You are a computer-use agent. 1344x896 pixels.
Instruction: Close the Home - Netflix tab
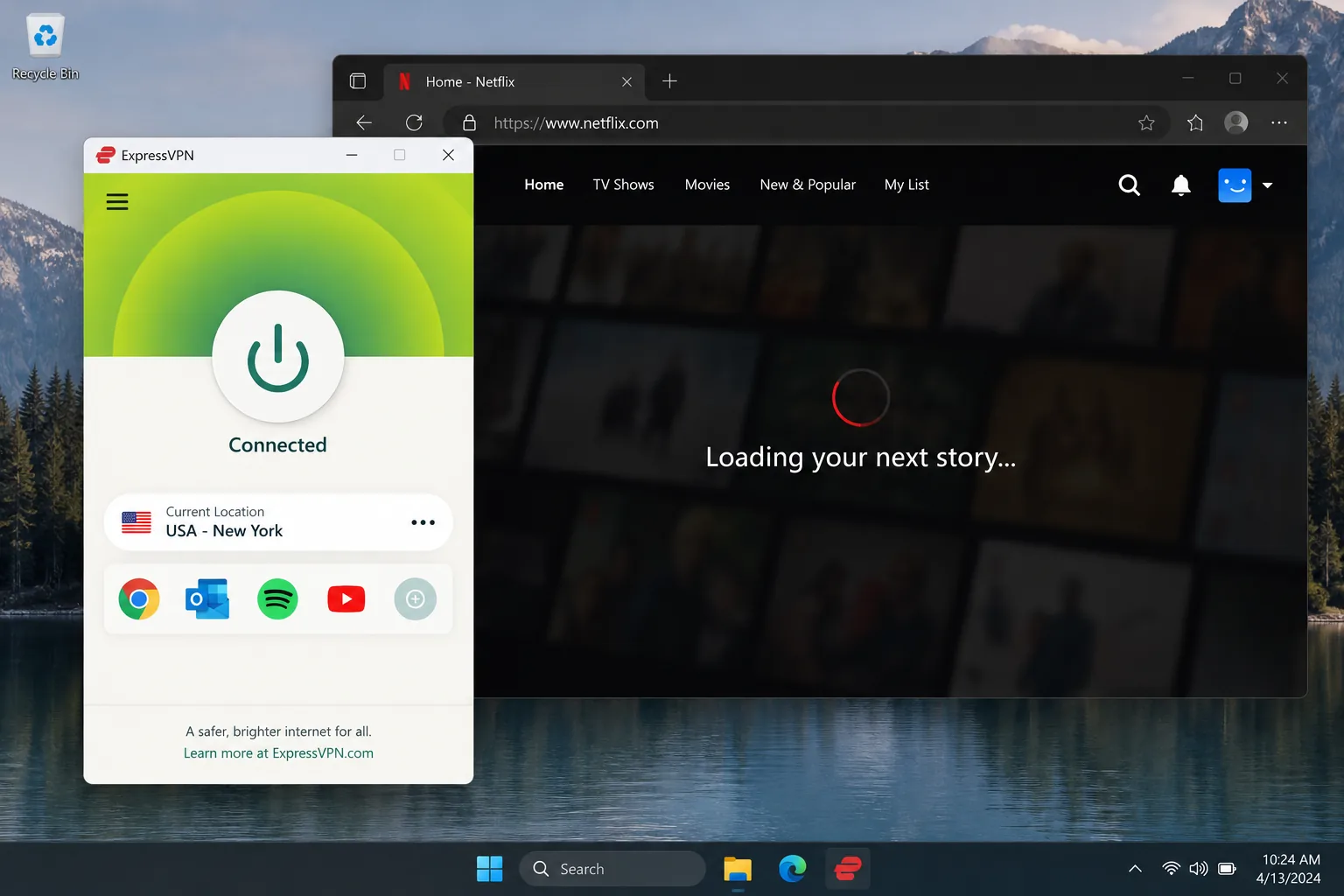pos(626,81)
